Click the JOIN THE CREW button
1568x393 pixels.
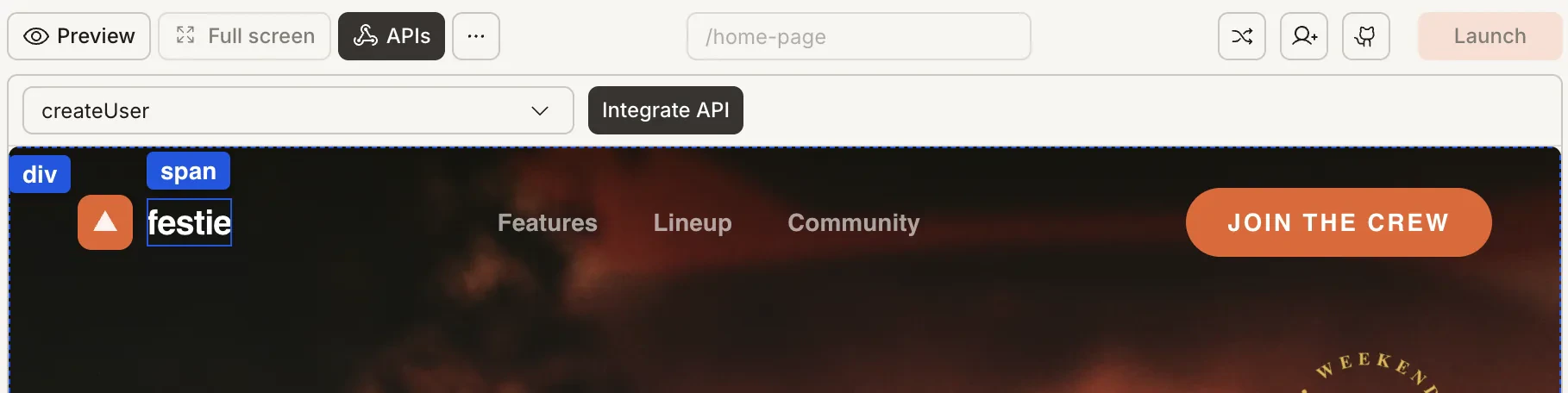[1339, 222]
